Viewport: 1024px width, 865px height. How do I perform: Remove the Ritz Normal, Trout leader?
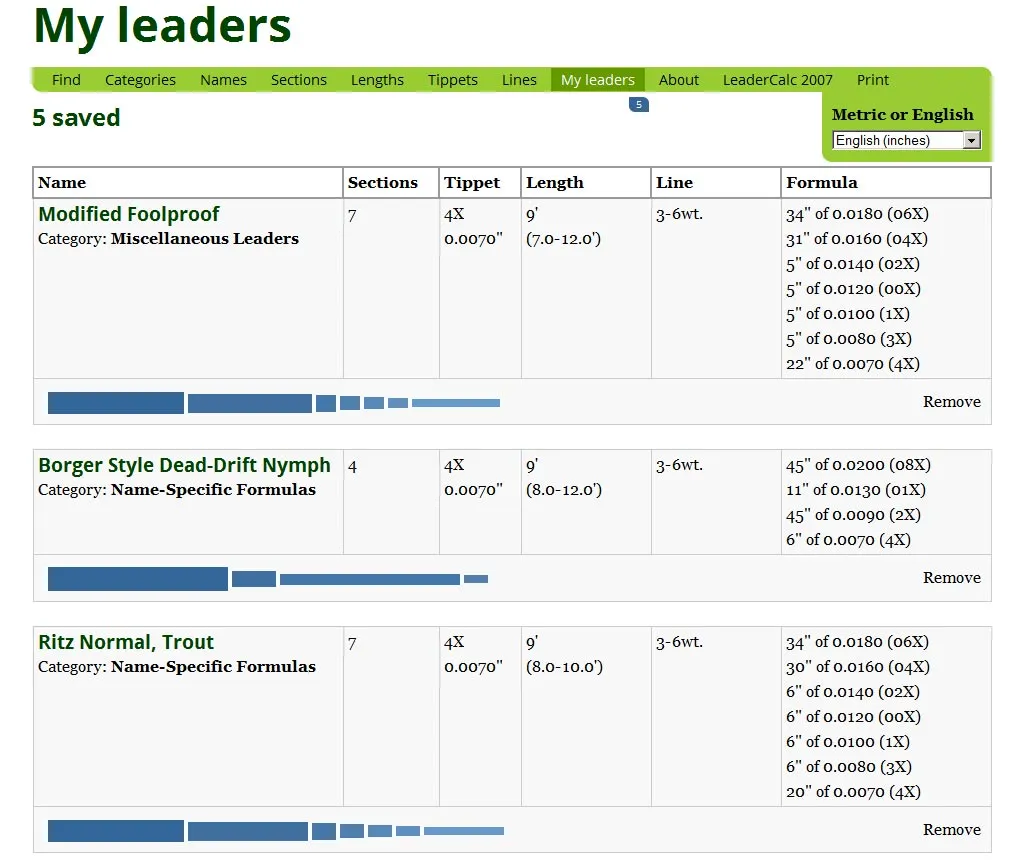[951, 830]
